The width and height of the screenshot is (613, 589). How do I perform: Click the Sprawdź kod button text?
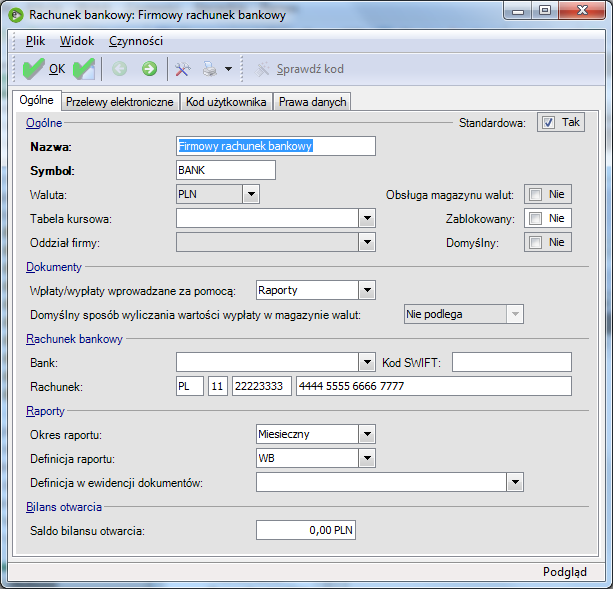[x=310, y=69]
